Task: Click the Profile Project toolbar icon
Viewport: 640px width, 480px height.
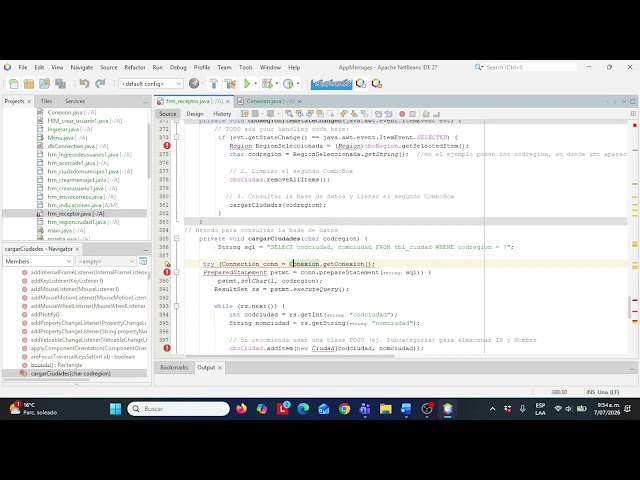Action: [x=288, y=84]
